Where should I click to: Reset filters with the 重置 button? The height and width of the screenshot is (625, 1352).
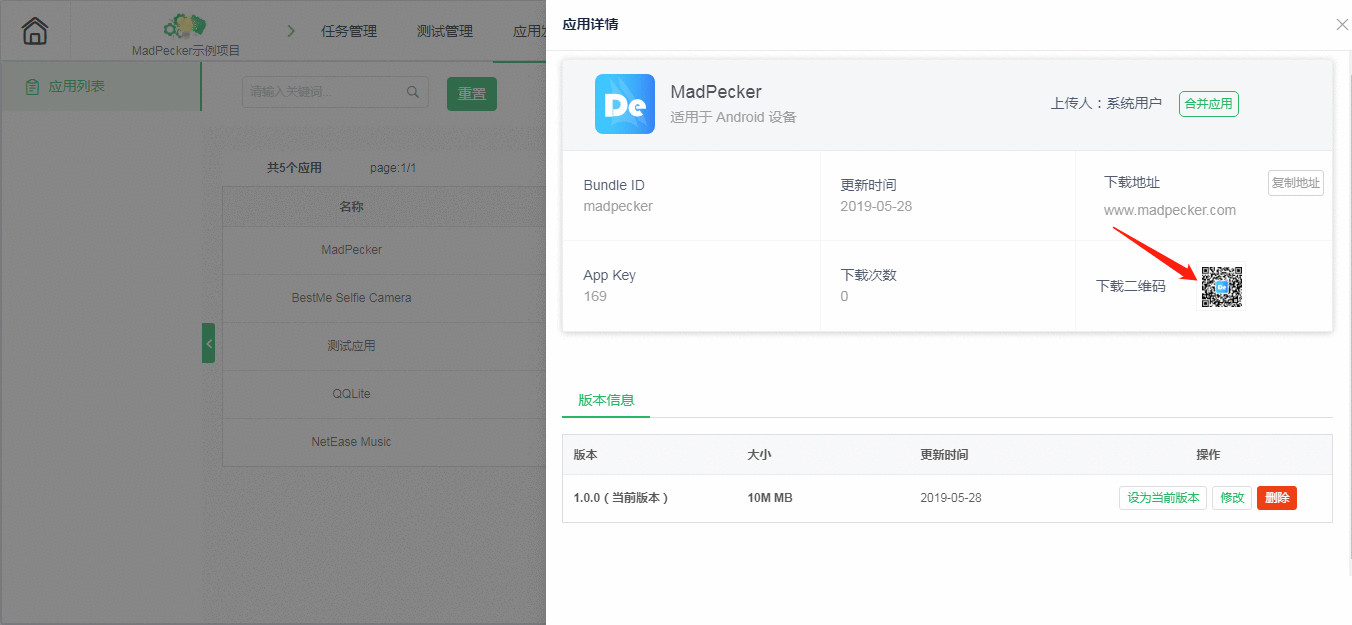[x=472, y=93]
